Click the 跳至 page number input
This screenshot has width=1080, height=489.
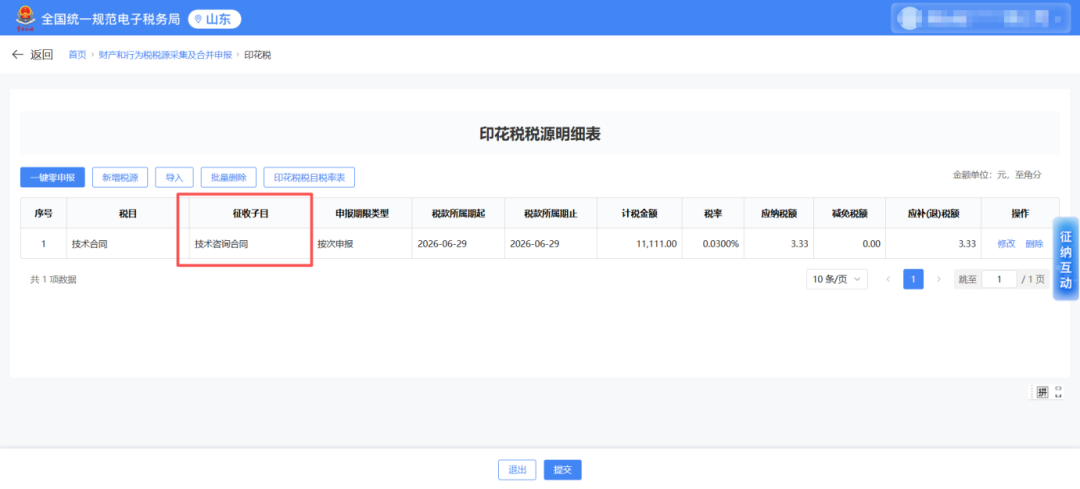[x=999, y=279]
